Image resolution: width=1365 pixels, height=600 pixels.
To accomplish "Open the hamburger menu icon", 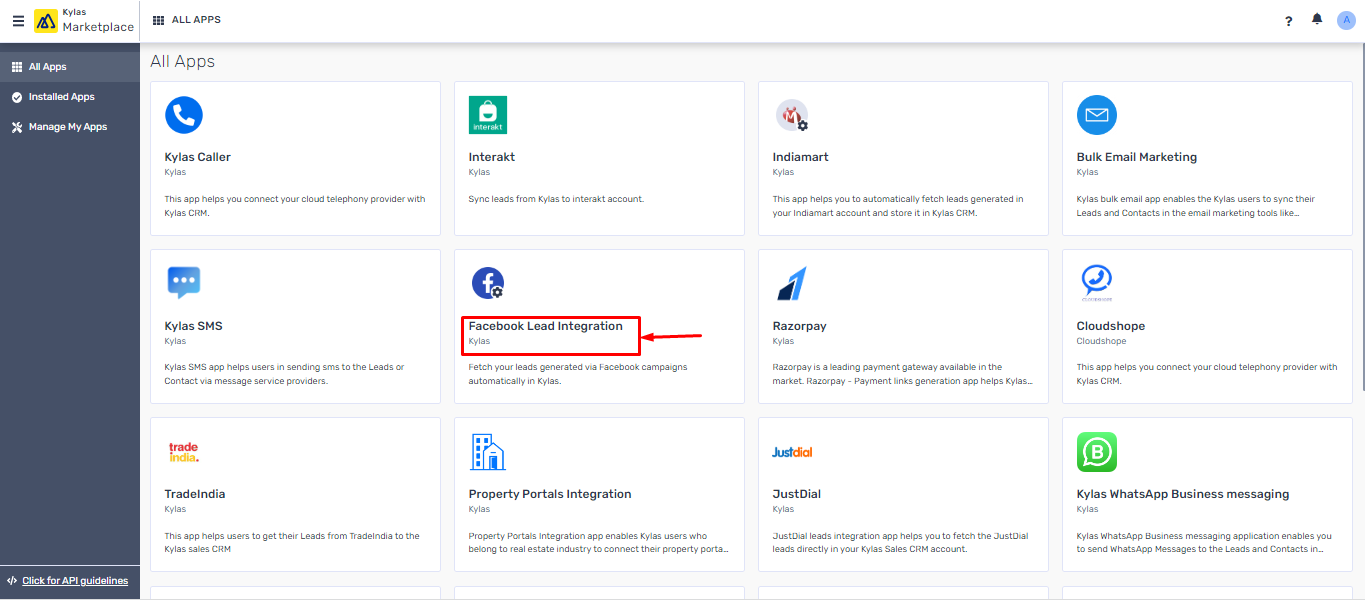I will [x=18, y=21].
